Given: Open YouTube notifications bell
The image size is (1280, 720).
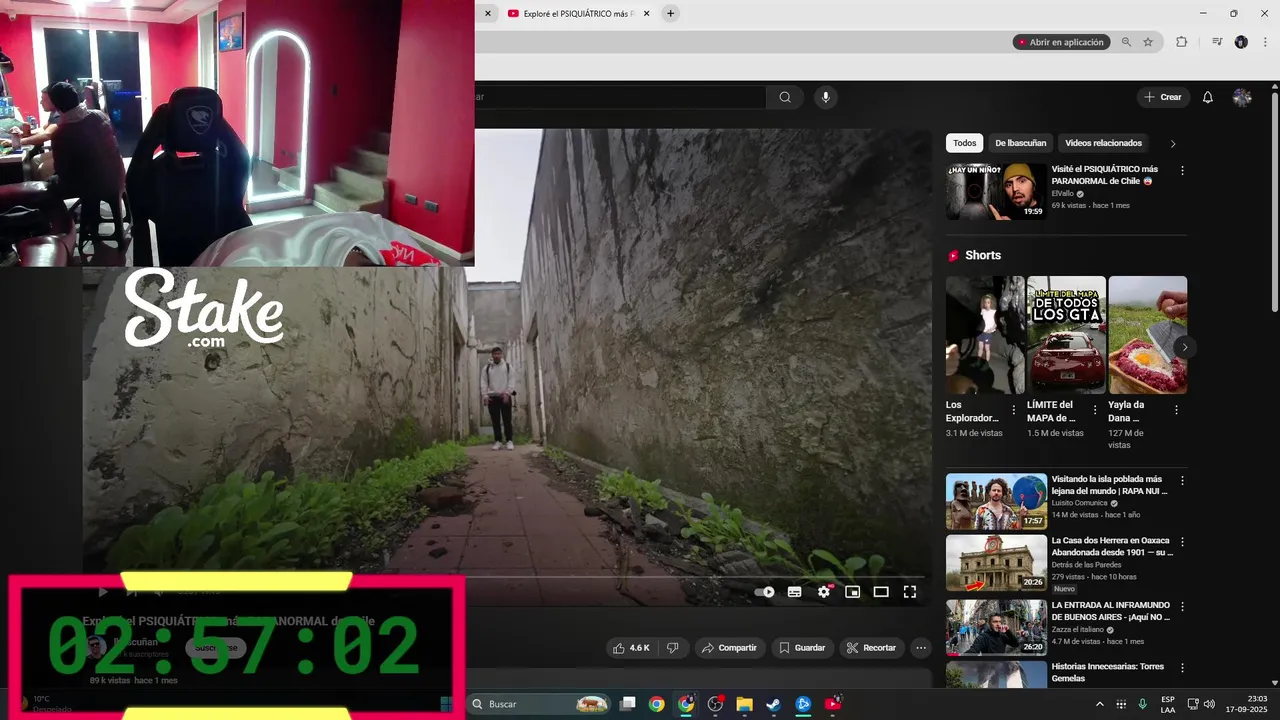Looking at the screenshot, I should click(x=1208, y=97).
